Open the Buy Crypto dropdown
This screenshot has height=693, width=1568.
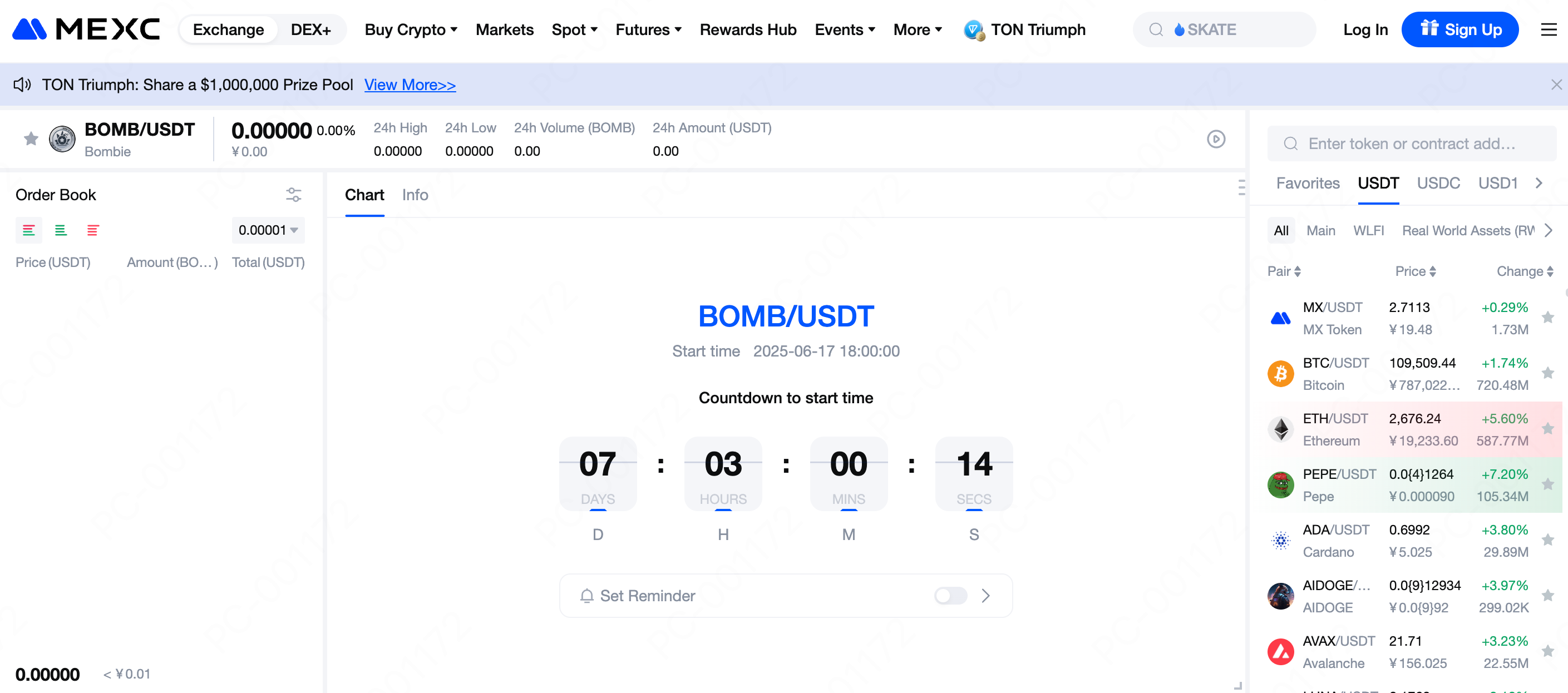[x=411, y=30]
